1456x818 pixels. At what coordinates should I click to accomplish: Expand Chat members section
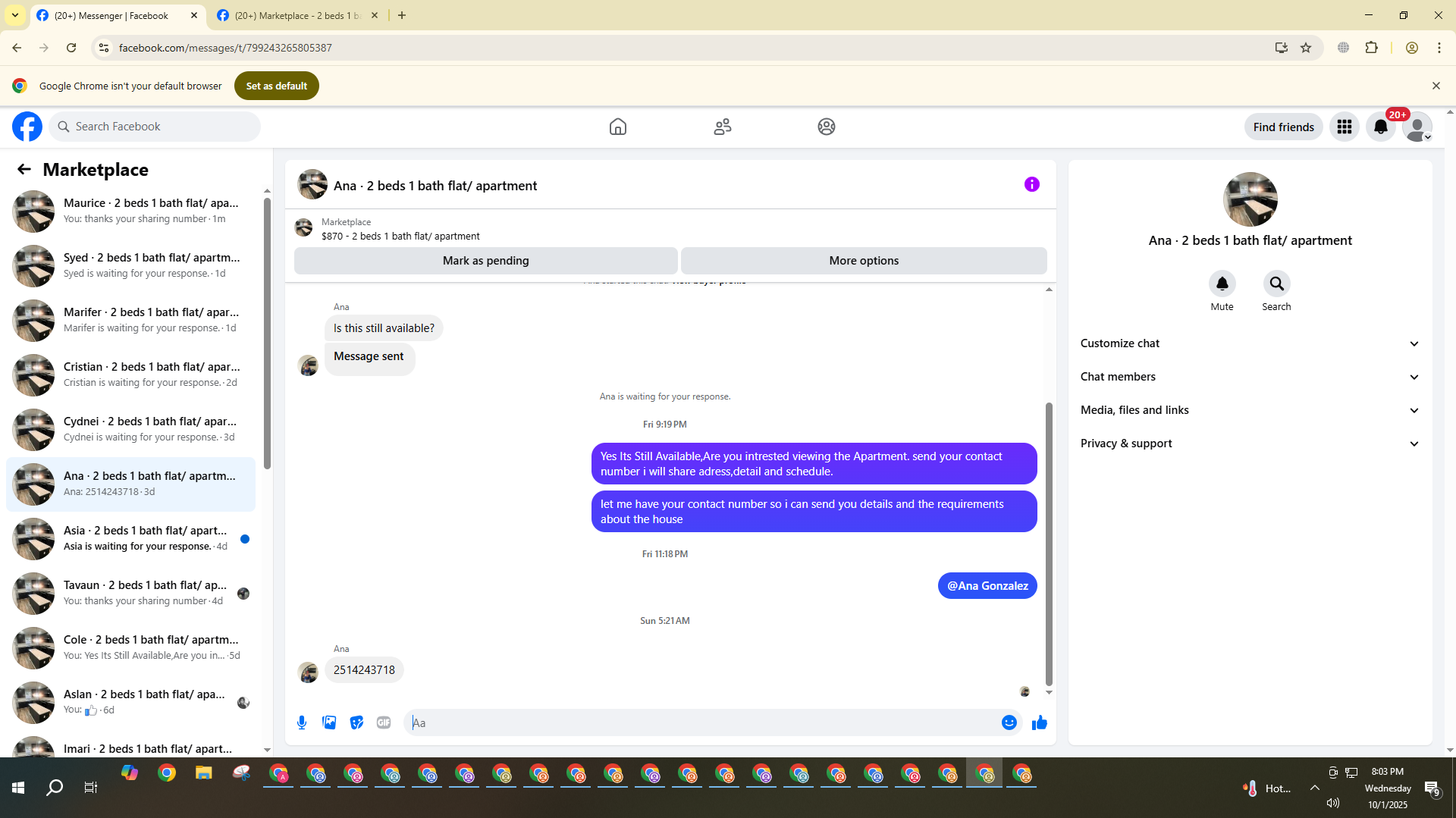pos(1250,377)
